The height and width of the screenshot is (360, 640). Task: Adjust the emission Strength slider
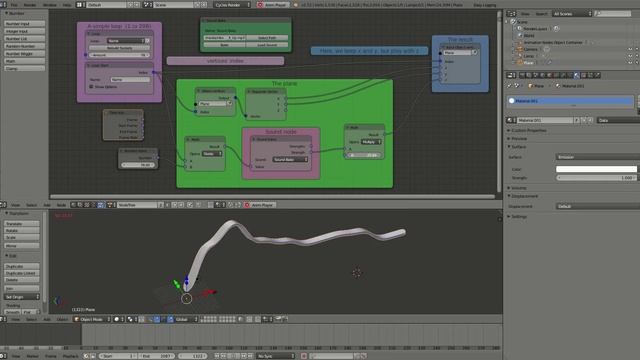coord(596,178)
